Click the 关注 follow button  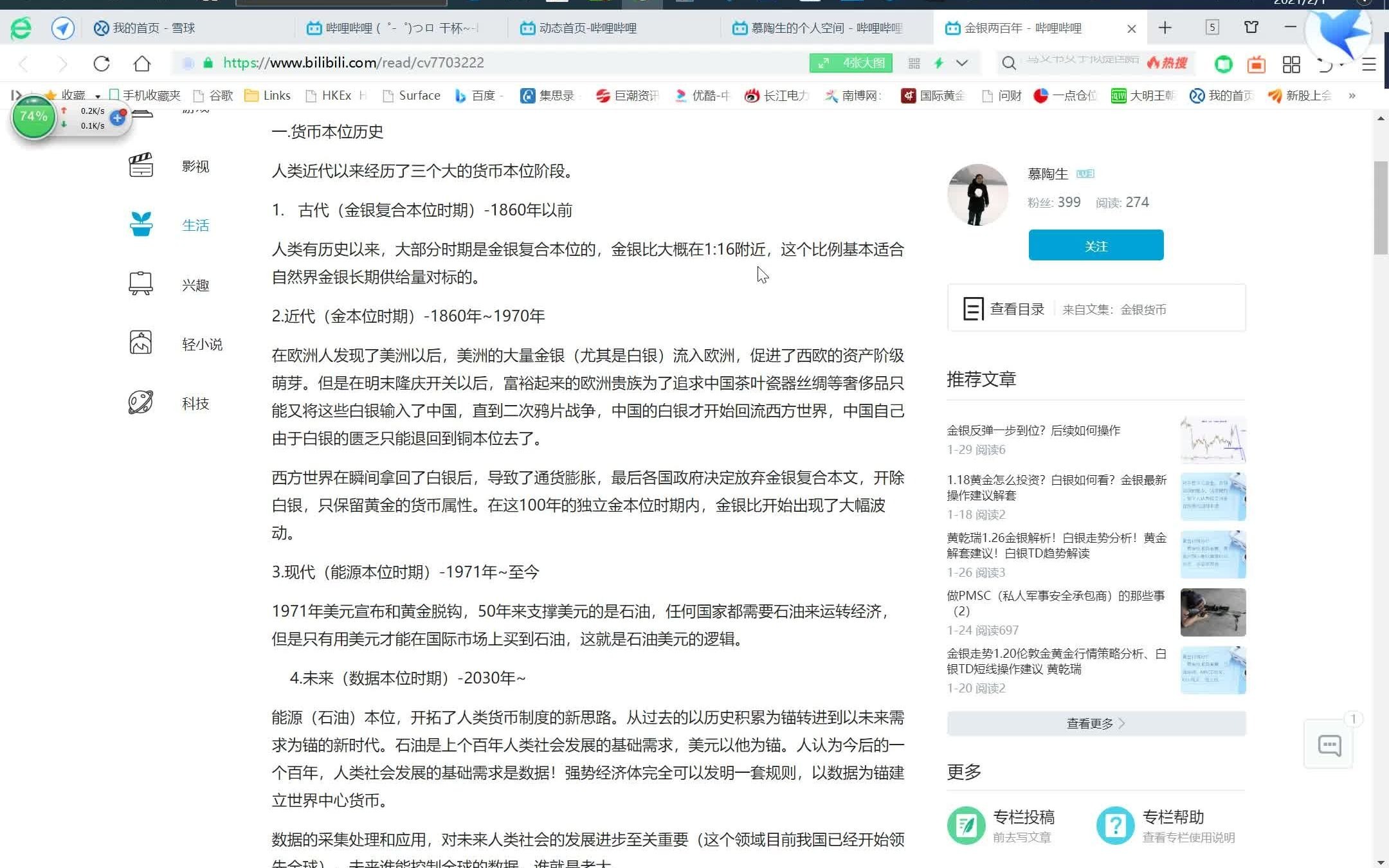[x=1096, y=246]
